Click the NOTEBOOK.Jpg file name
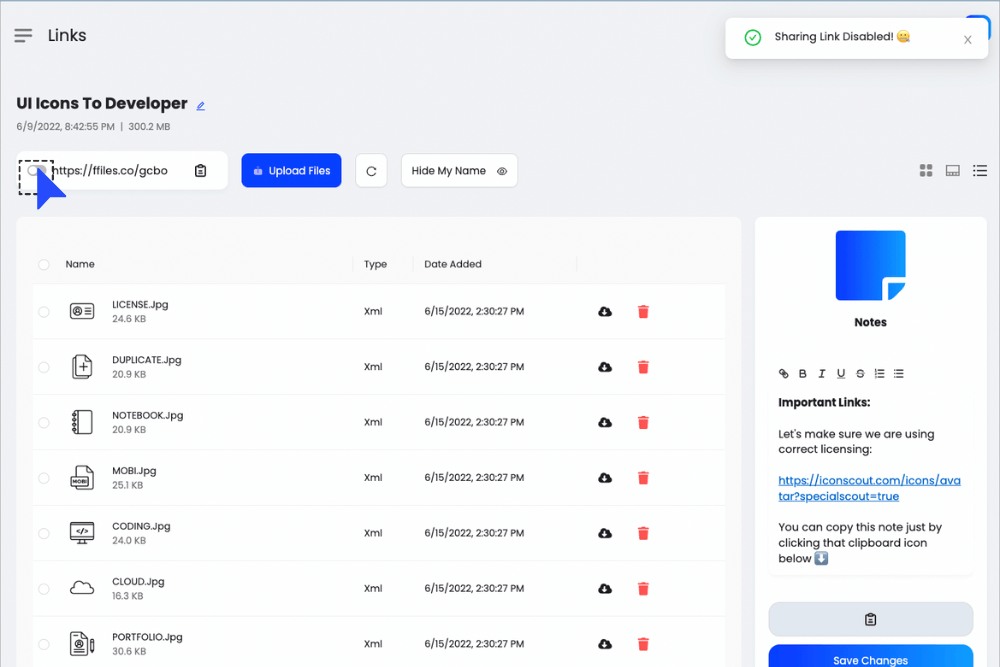 147,415
